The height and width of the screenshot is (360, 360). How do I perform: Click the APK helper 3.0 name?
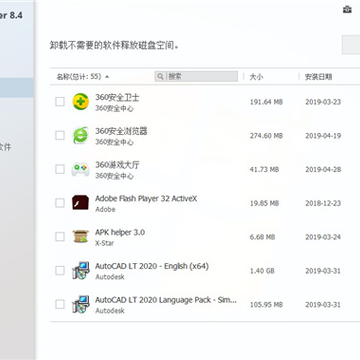pos(120,232)
